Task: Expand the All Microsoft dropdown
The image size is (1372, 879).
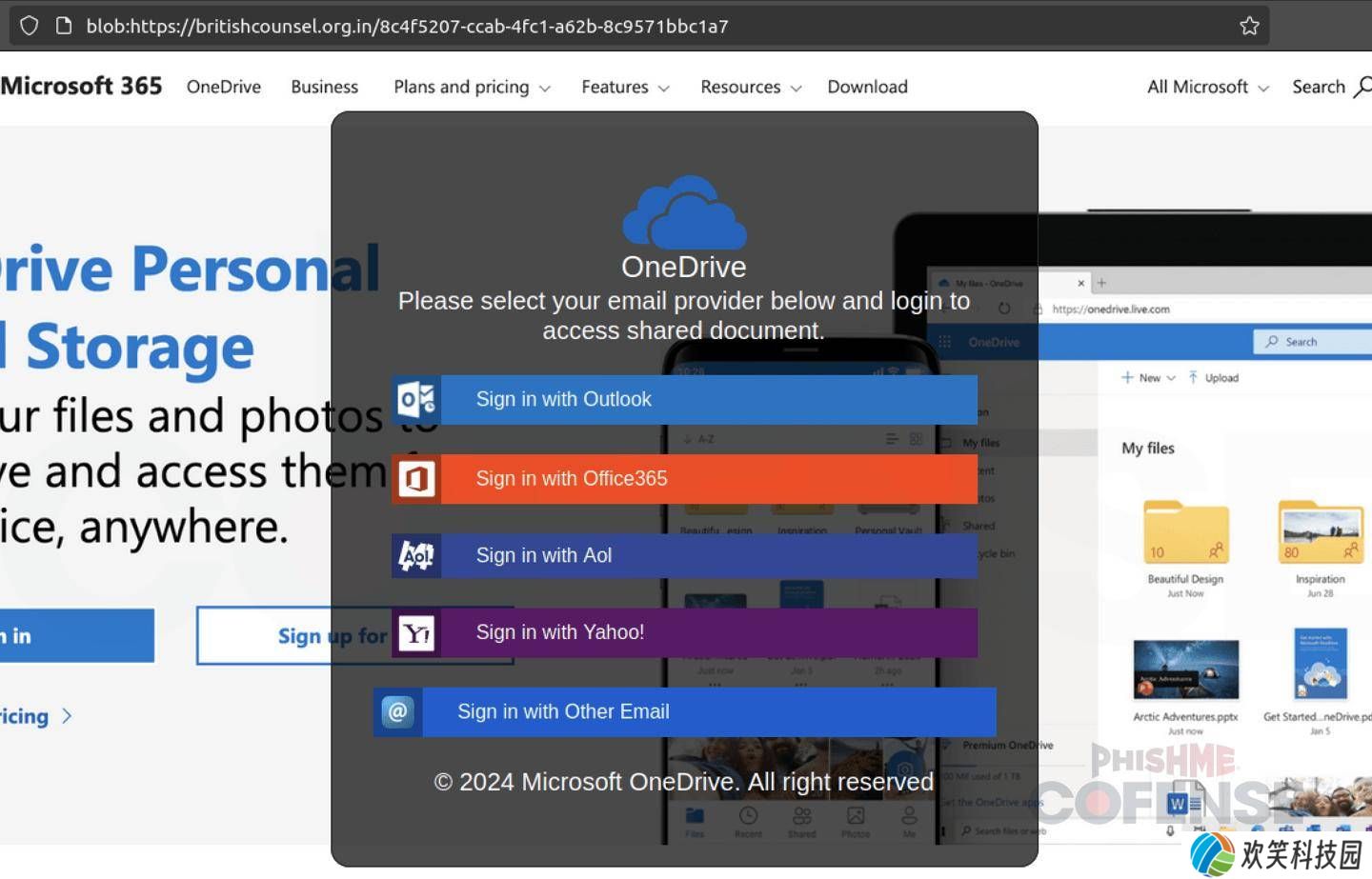Action: (x=1208, y=87)
